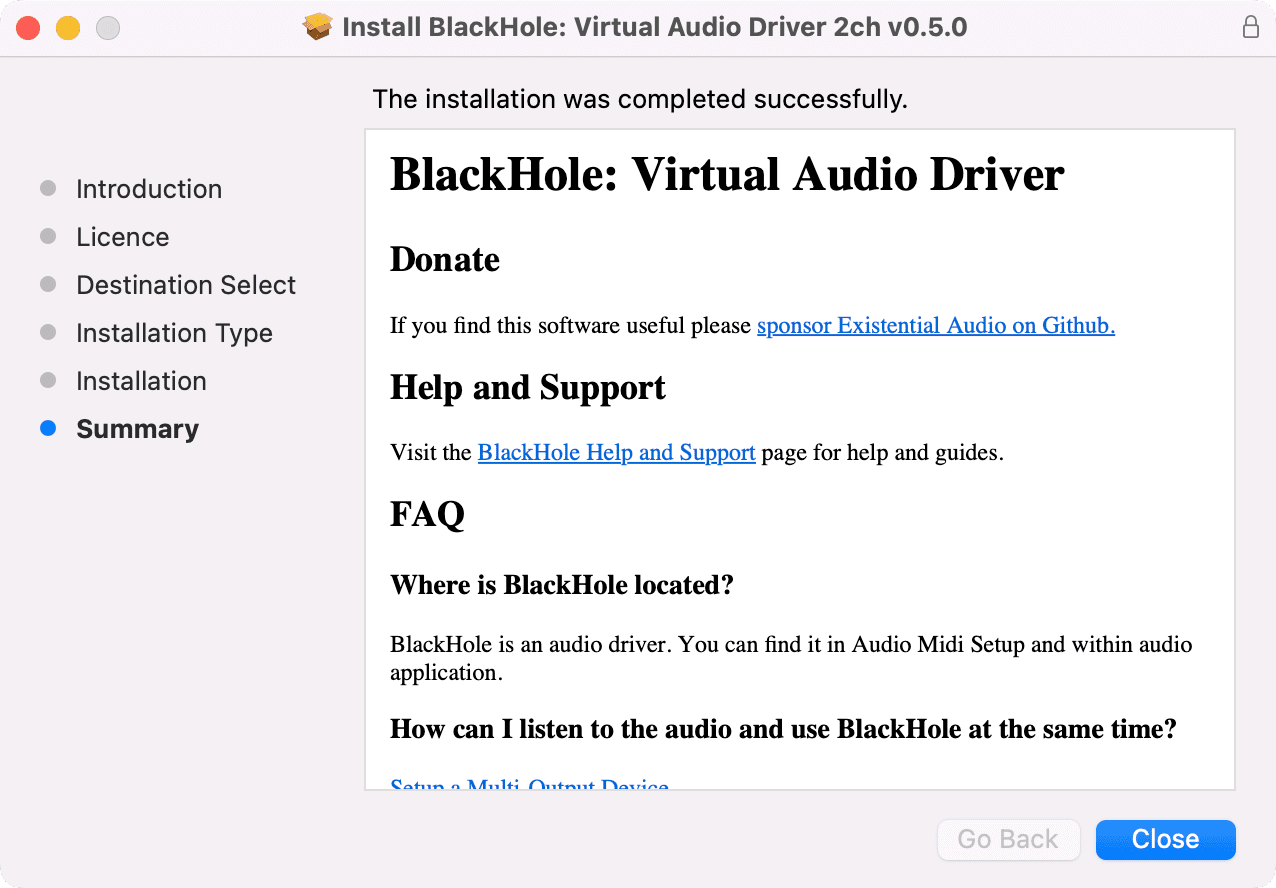
Task: Click the yellow minimize window button
Action: [68, 28]
